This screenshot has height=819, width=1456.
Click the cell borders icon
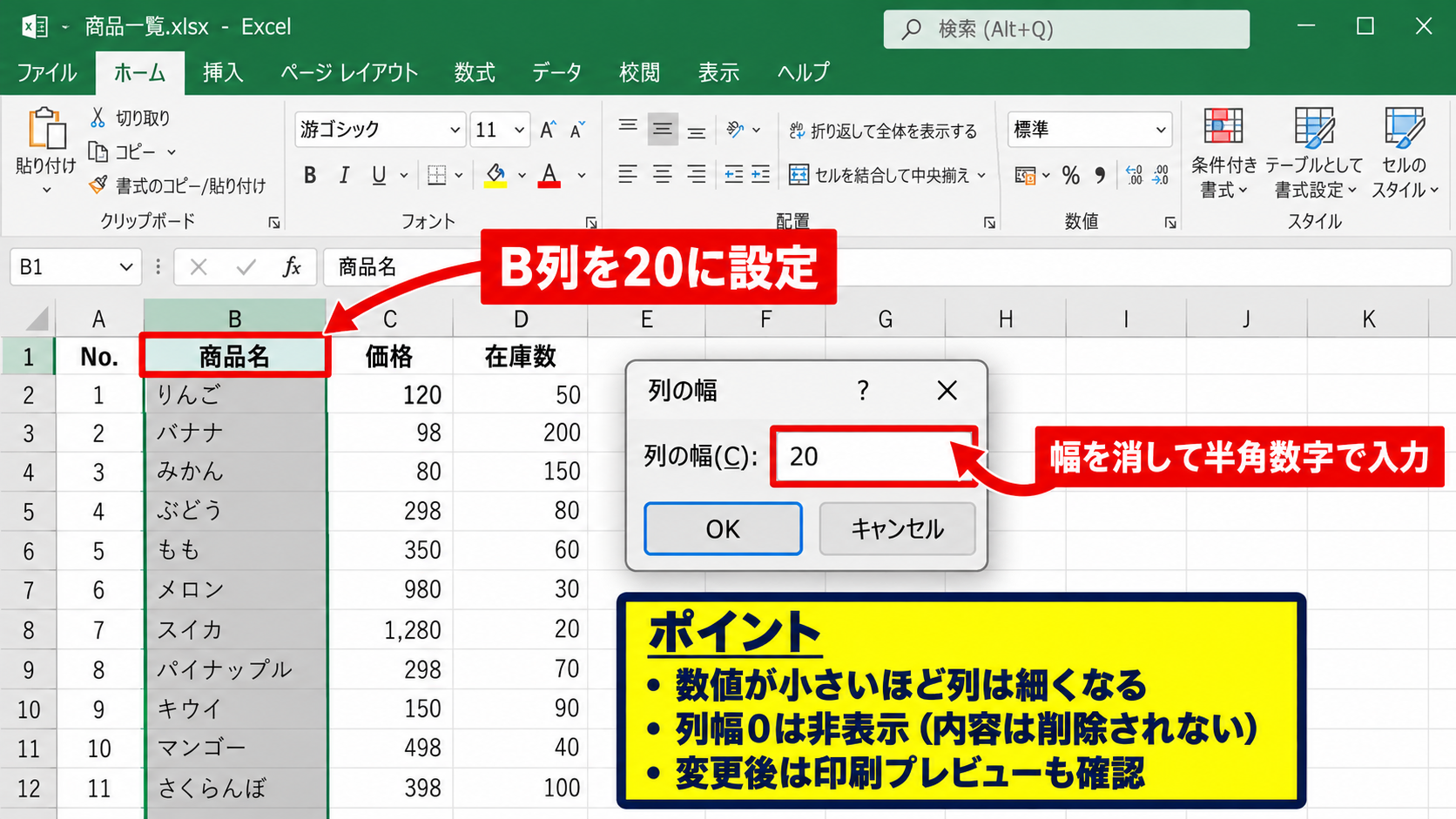[x=437, y=175]
